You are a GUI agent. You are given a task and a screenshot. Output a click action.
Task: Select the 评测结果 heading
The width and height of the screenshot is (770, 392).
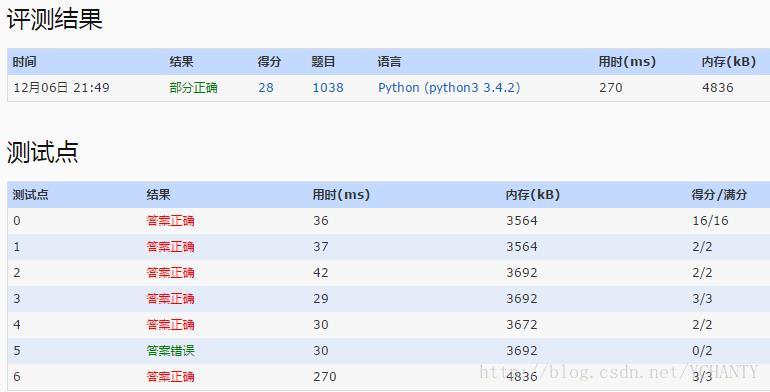pos(55,20)
